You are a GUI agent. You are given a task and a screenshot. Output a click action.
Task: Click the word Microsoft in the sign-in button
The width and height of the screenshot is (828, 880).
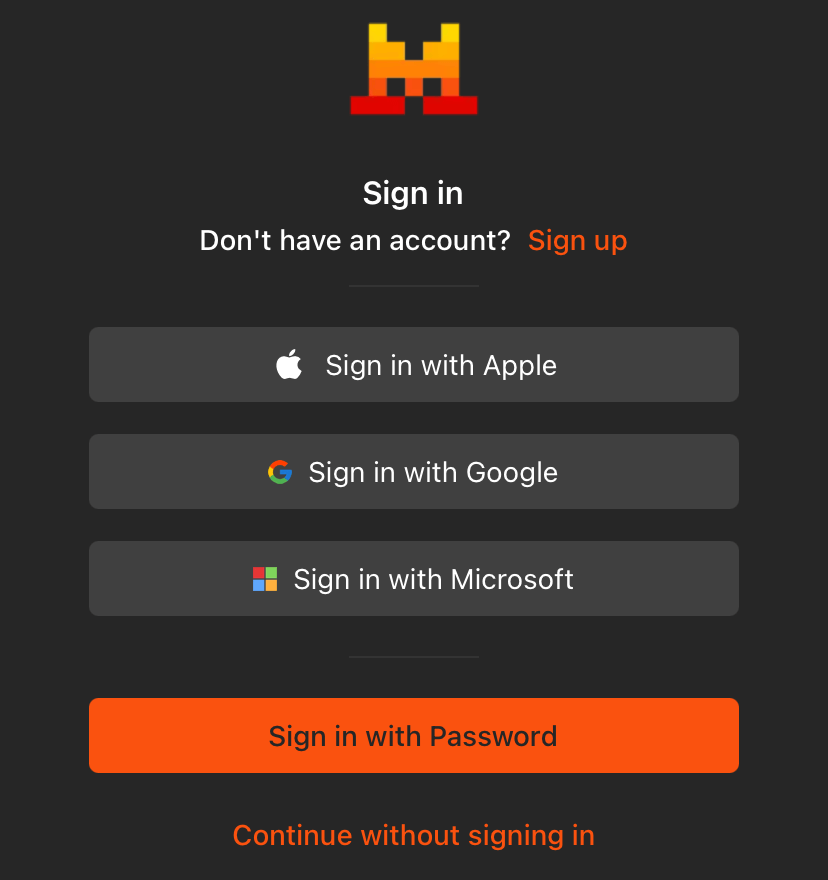[x=512, y=579]
